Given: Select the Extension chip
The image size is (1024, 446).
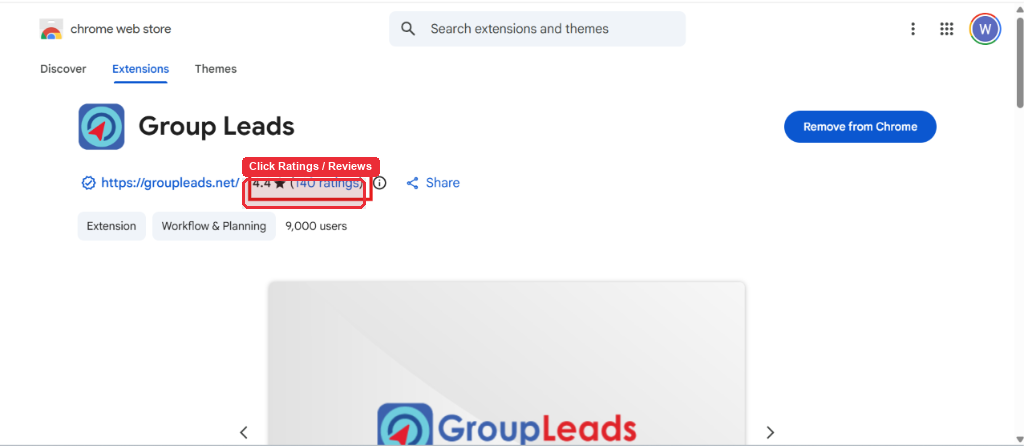Looking at the screenshot, I should tap(112, 226).
